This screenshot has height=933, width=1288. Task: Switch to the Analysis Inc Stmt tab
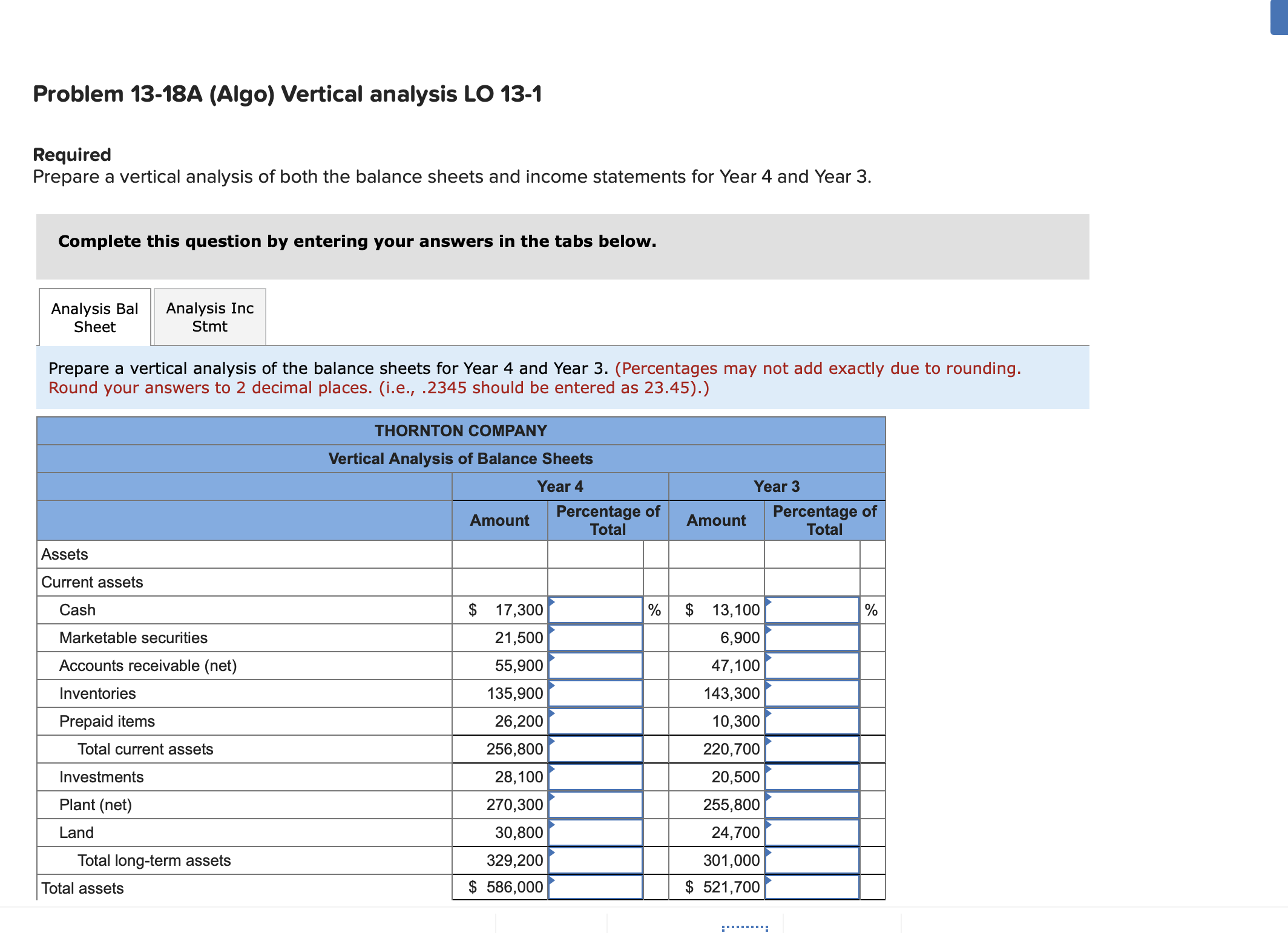209,317
